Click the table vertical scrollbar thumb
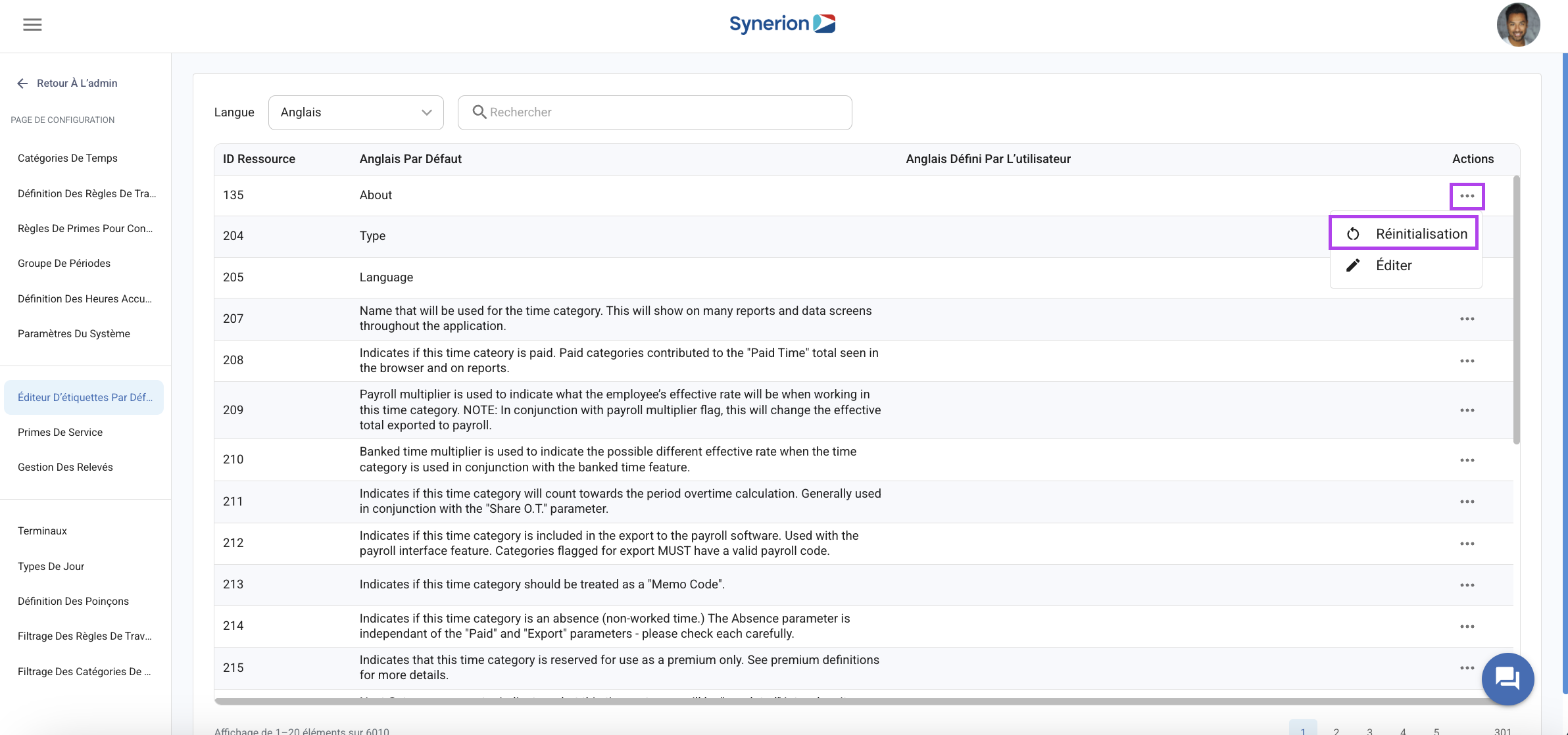This screenshot has height=735, width=1568. pyautogui.click(x=1517, y=309)
